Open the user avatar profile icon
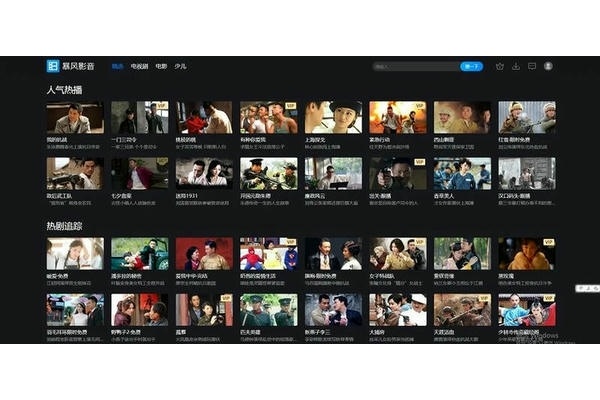The height and width of the screenshot is (400, 600). 548,66
